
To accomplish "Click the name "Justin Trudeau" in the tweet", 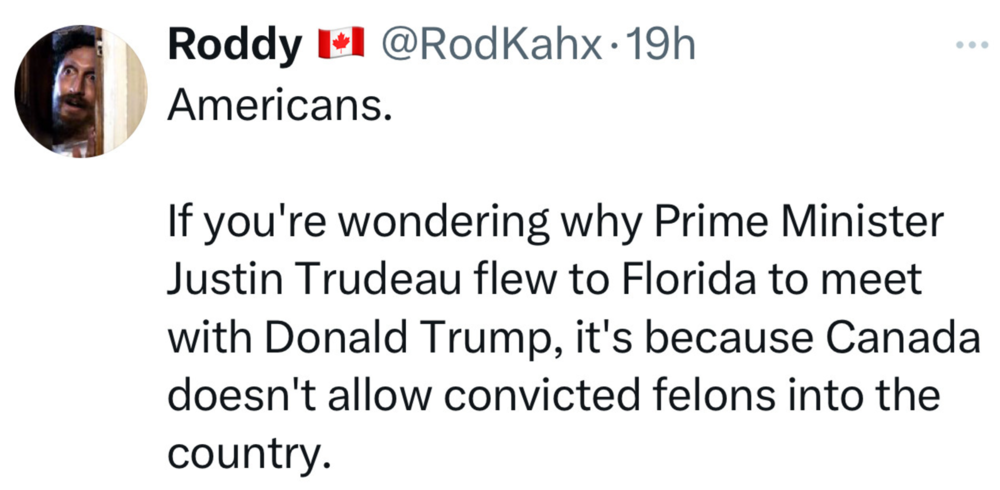I will pos(306,281).
